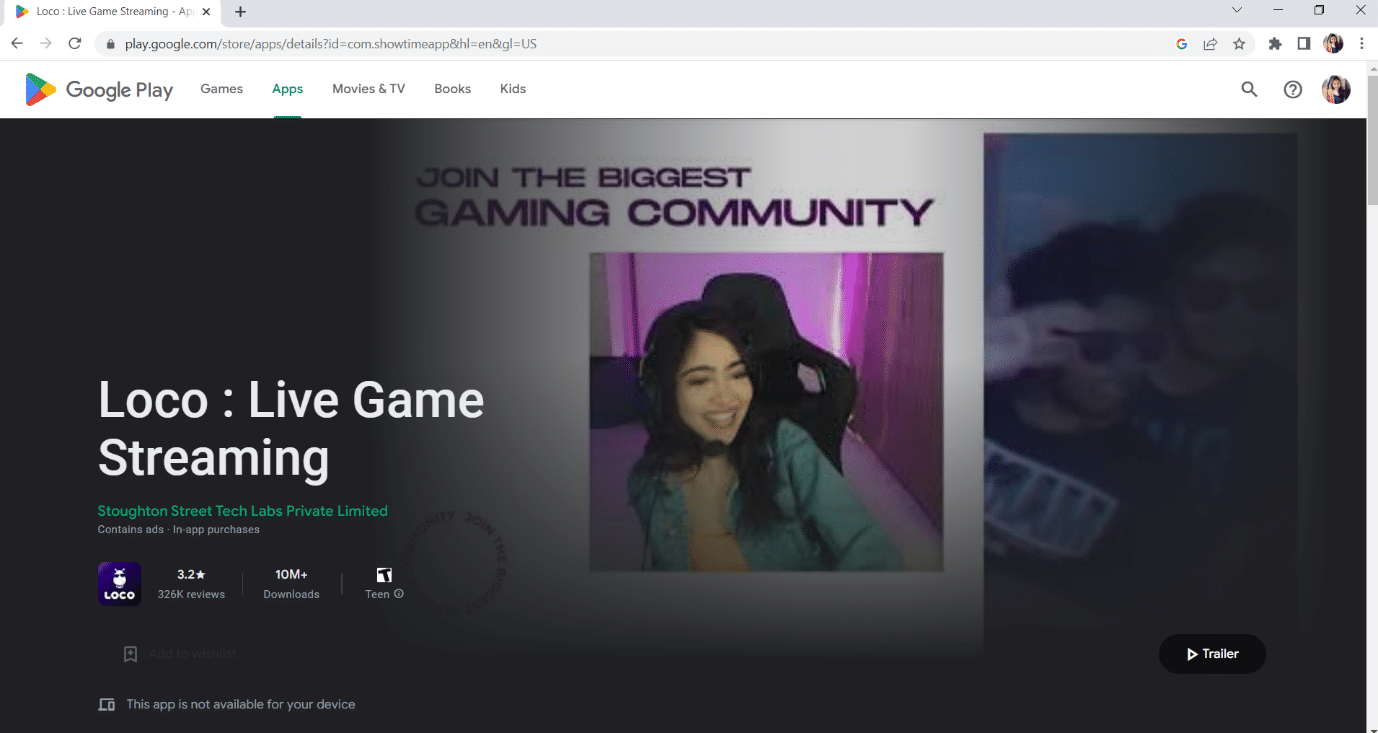Click 'This app is not available' message
The image size is (1378, 733).
[241, 705]
